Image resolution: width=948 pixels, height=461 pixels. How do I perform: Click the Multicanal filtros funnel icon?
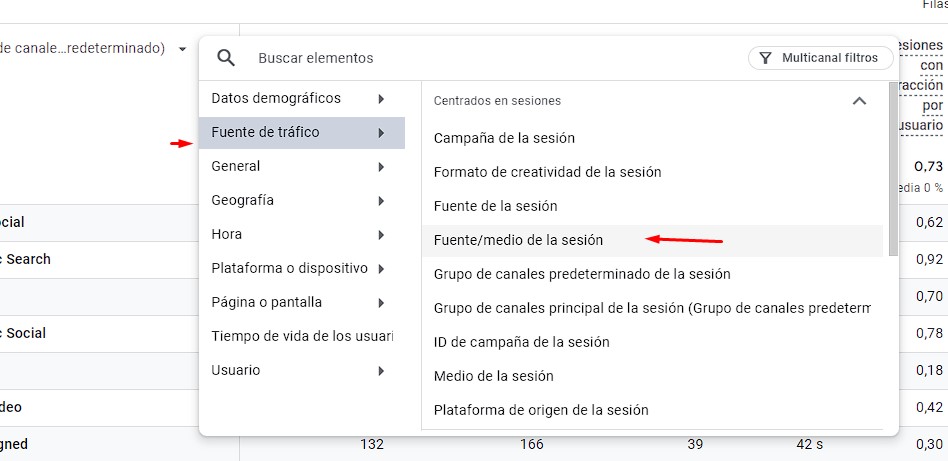pyautogui.click(x=765, y=58)
